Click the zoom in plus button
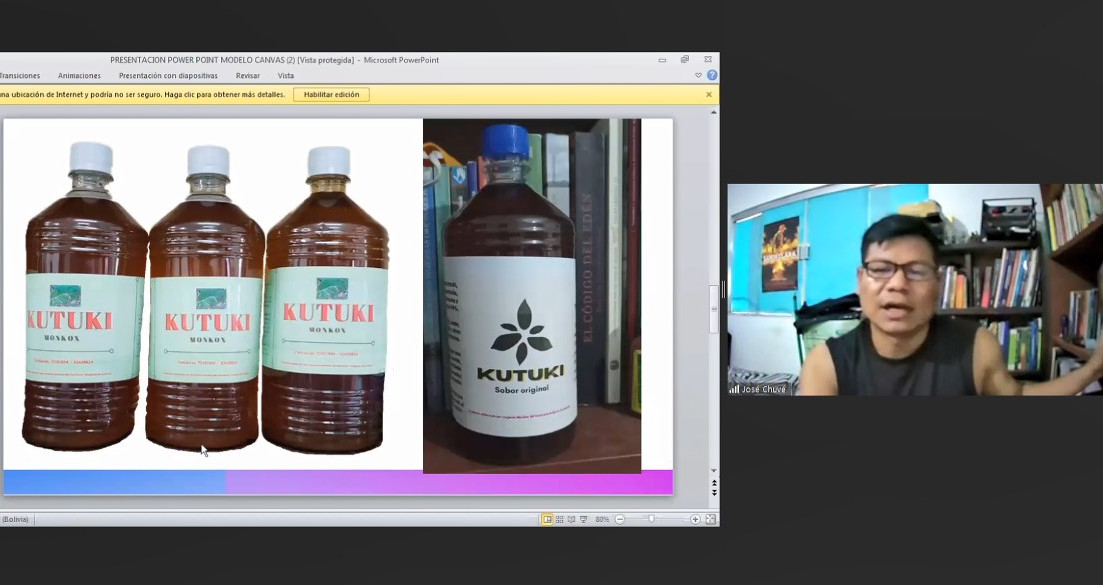This screenshot has height=585, width=1103. 695,519
